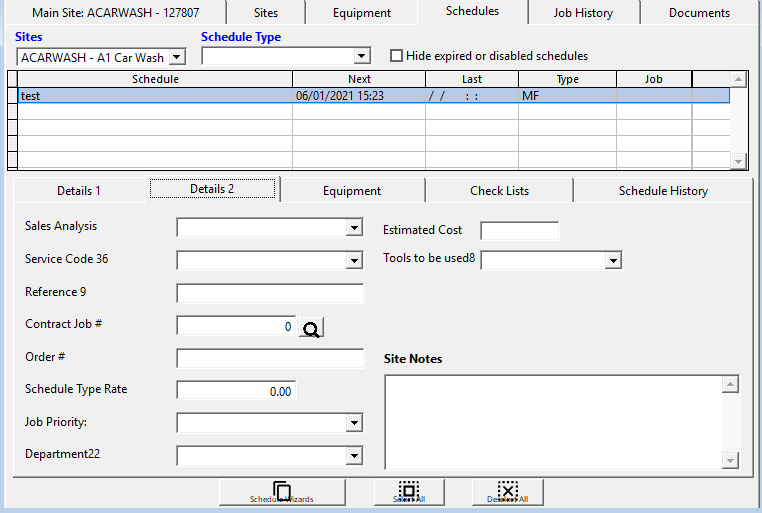This screenshot has height=513, width=762.
Task: Open the Sales Analysis dropdown
Action: [x=354, y=228]
